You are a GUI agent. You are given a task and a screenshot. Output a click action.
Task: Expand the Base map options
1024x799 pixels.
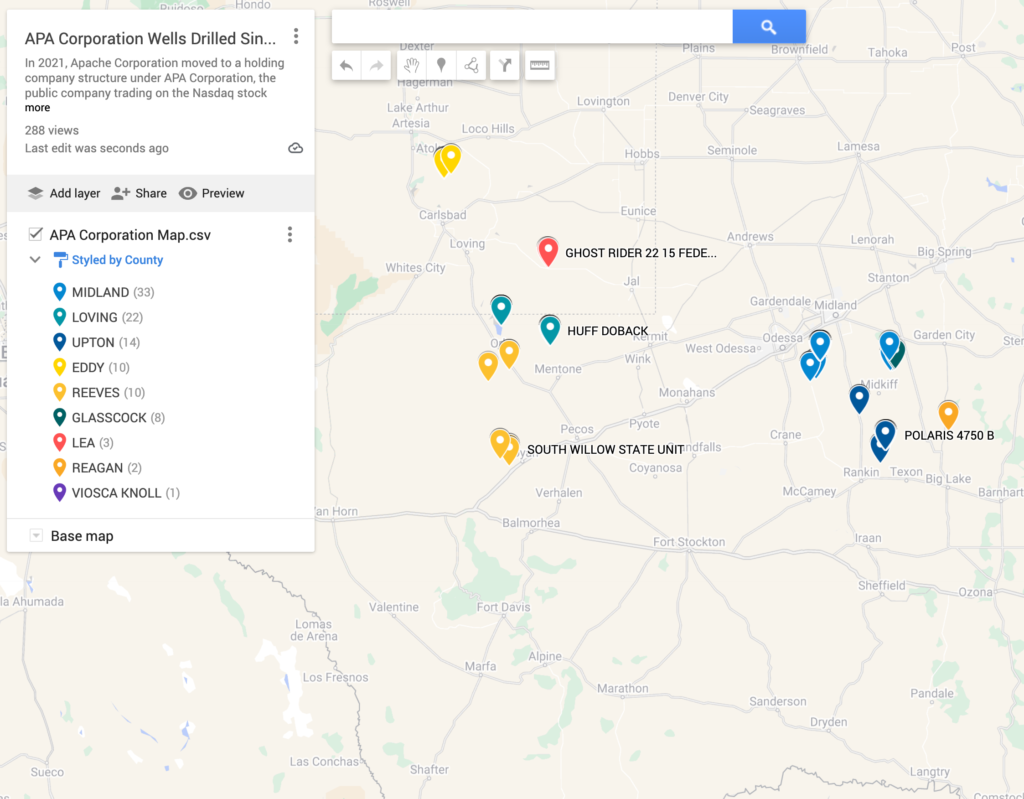tap(36, 536)
